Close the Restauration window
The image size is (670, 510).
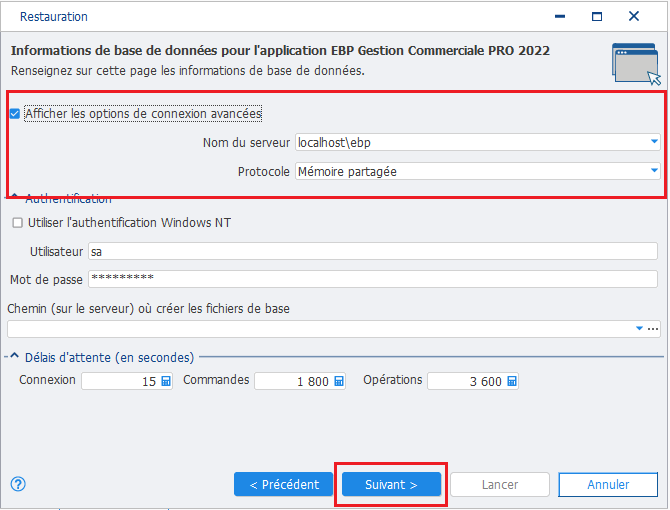tap(634, 16)
